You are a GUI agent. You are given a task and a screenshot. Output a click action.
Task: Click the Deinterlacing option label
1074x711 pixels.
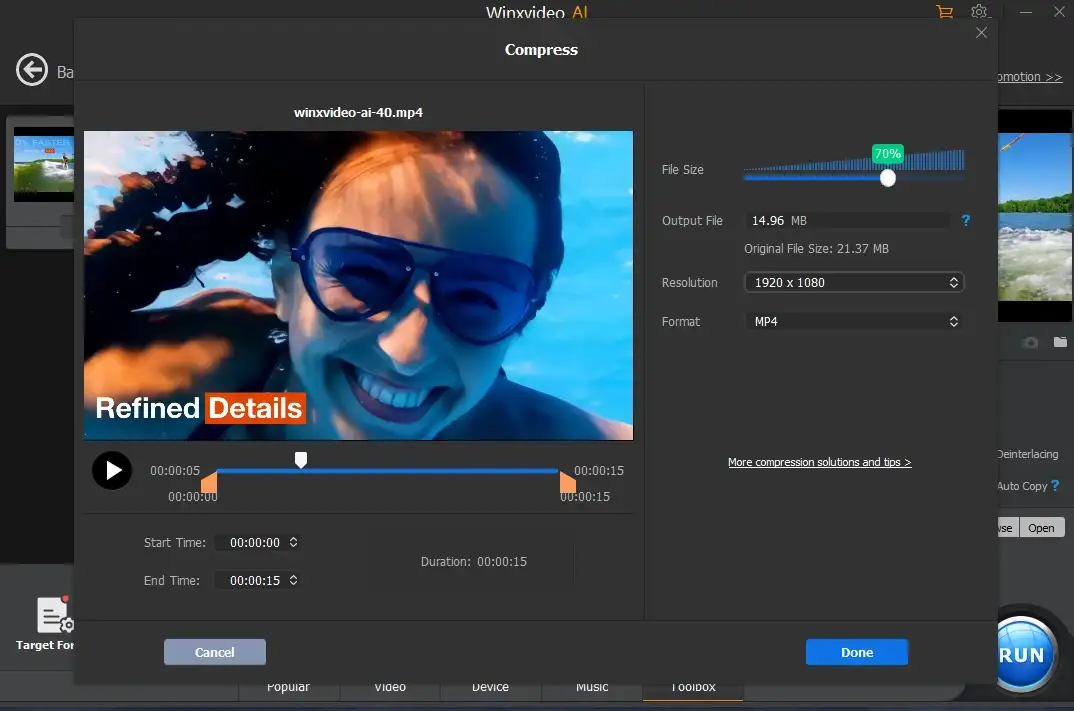click(1028, 454)
